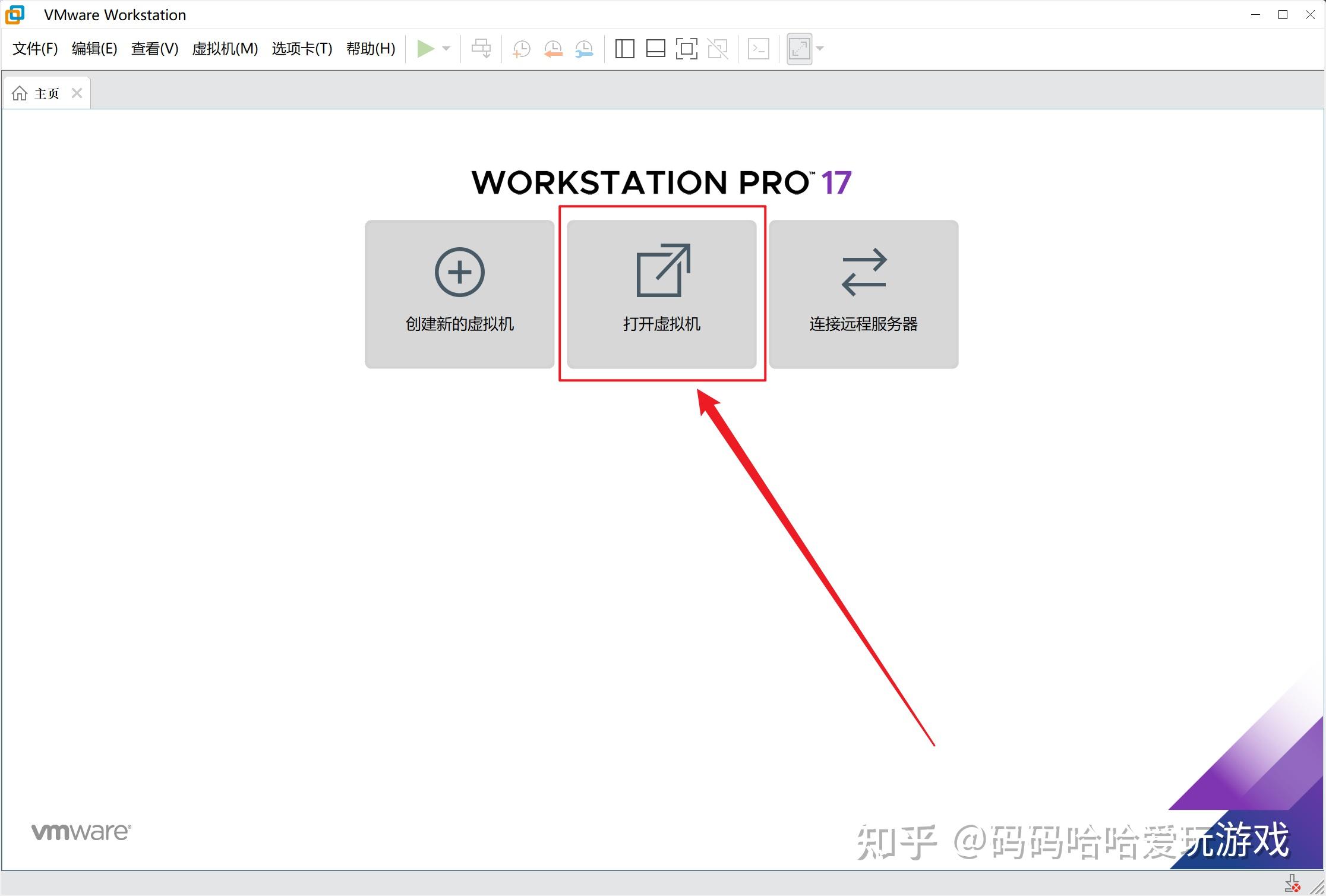Open the 虚拟机(M) menu
The image size is (1326, 896).
(225, 49)
